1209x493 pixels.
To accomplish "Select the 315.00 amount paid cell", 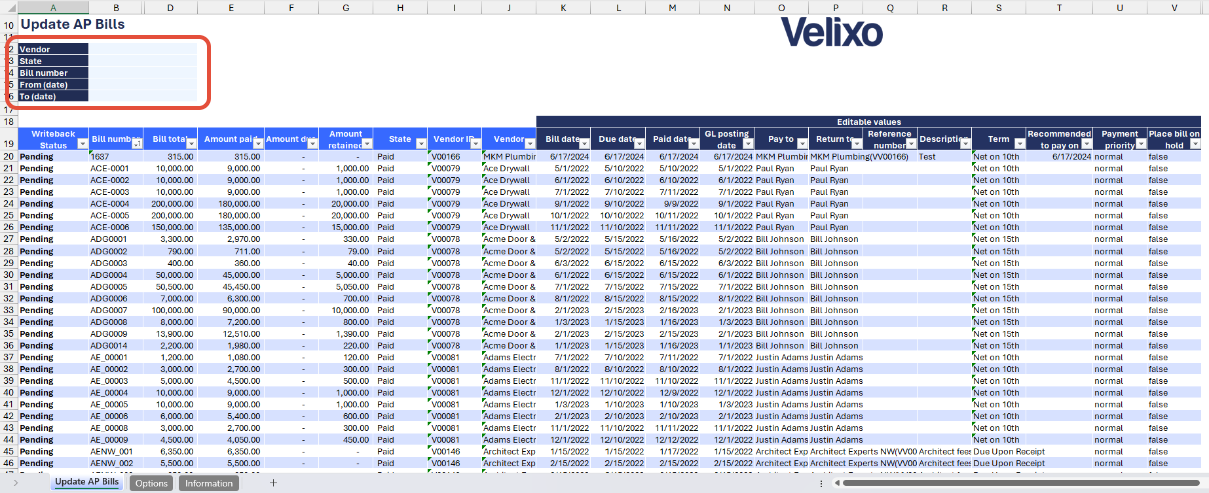I will click(232, 156).
